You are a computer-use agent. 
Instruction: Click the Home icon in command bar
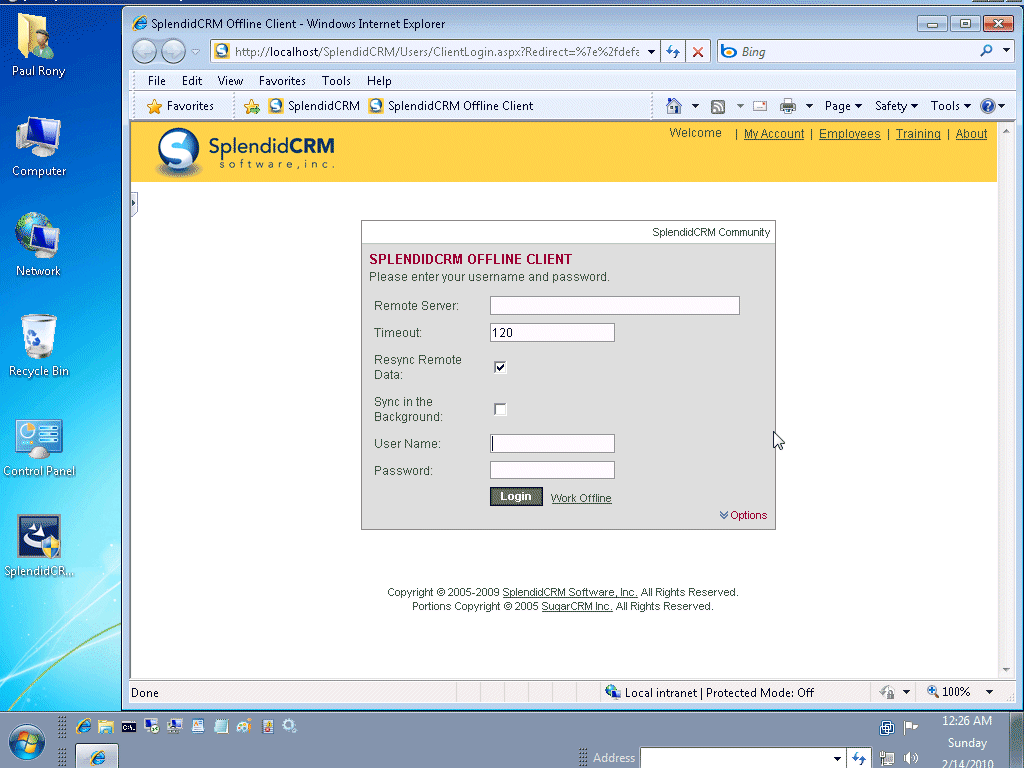tap(674, 106)
